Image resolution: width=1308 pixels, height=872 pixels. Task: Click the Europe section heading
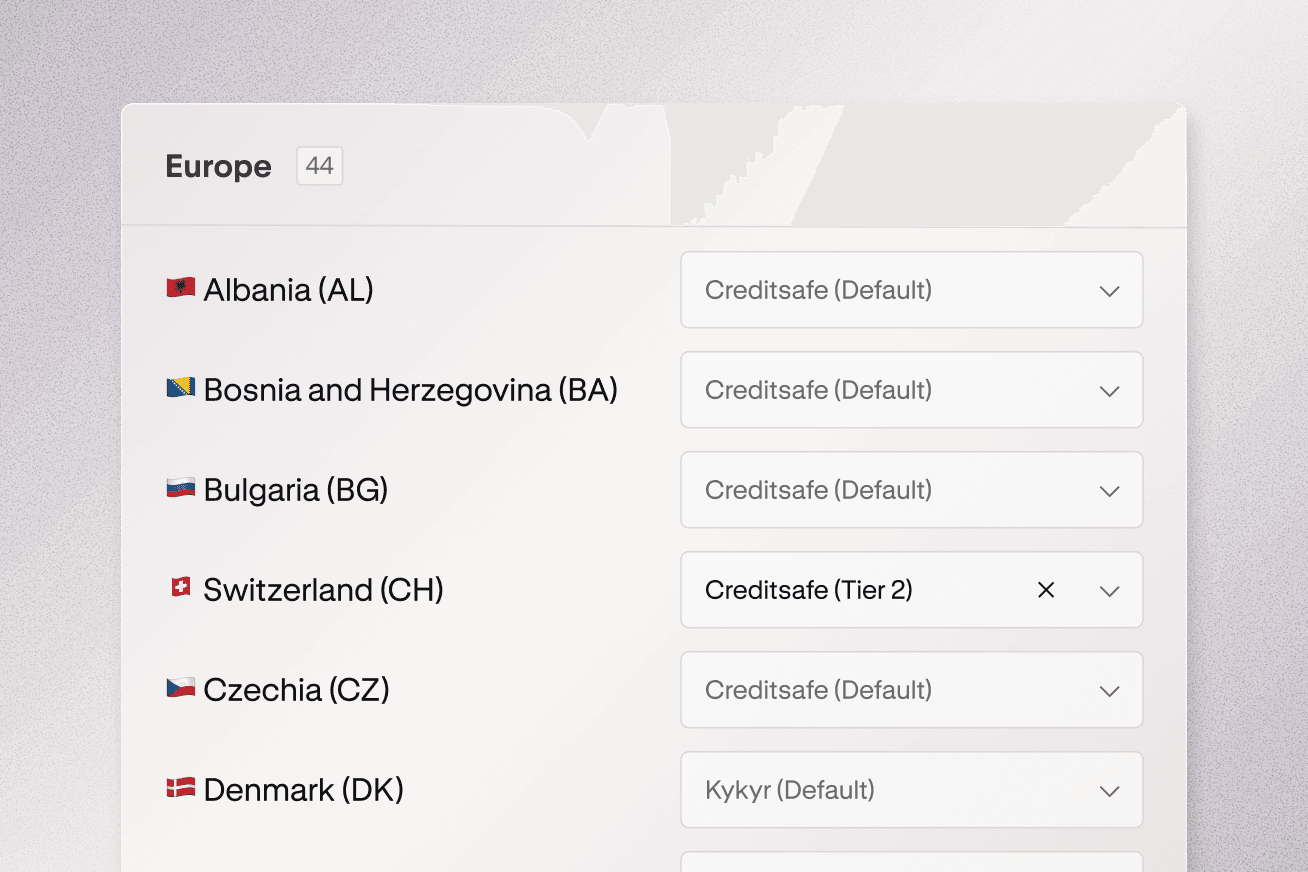coord(218,166)
